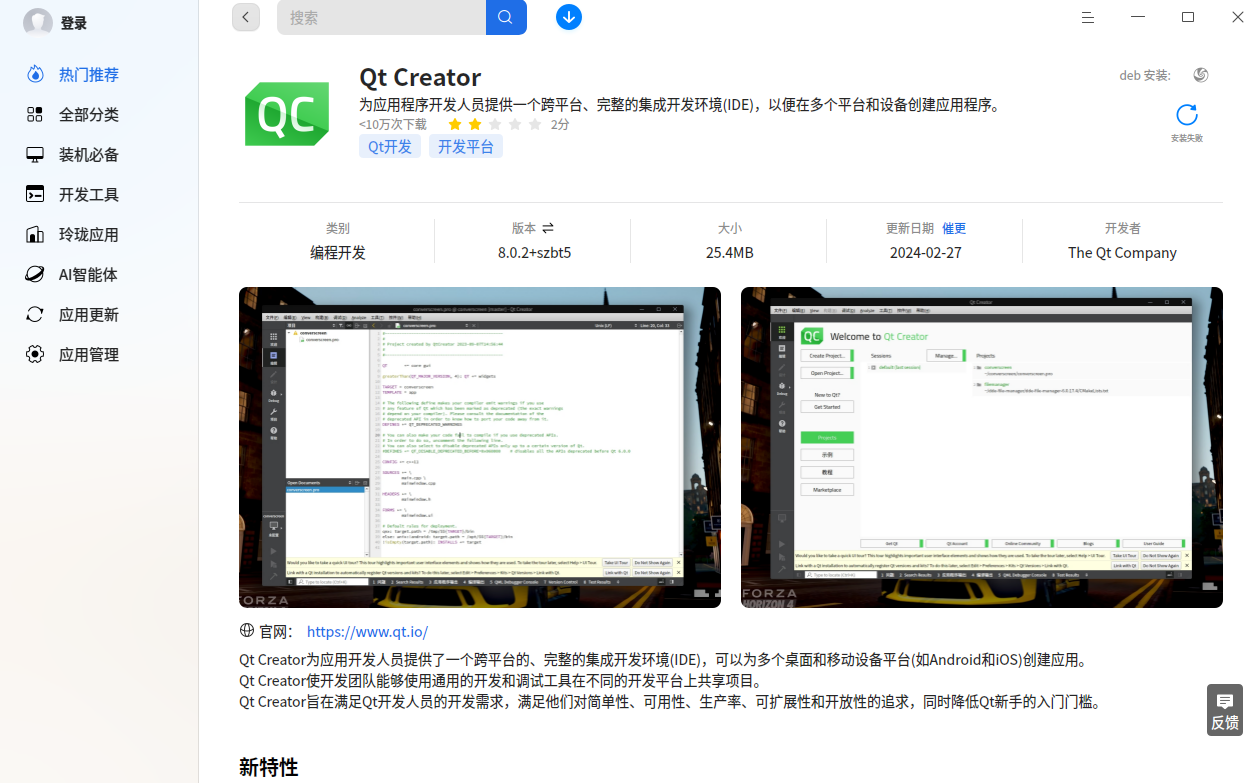Image resolution: width=1258 pixels, height=783 pixels.
Task: Click the 玲珑应用 icon
Action: click(x=35, y=235)
